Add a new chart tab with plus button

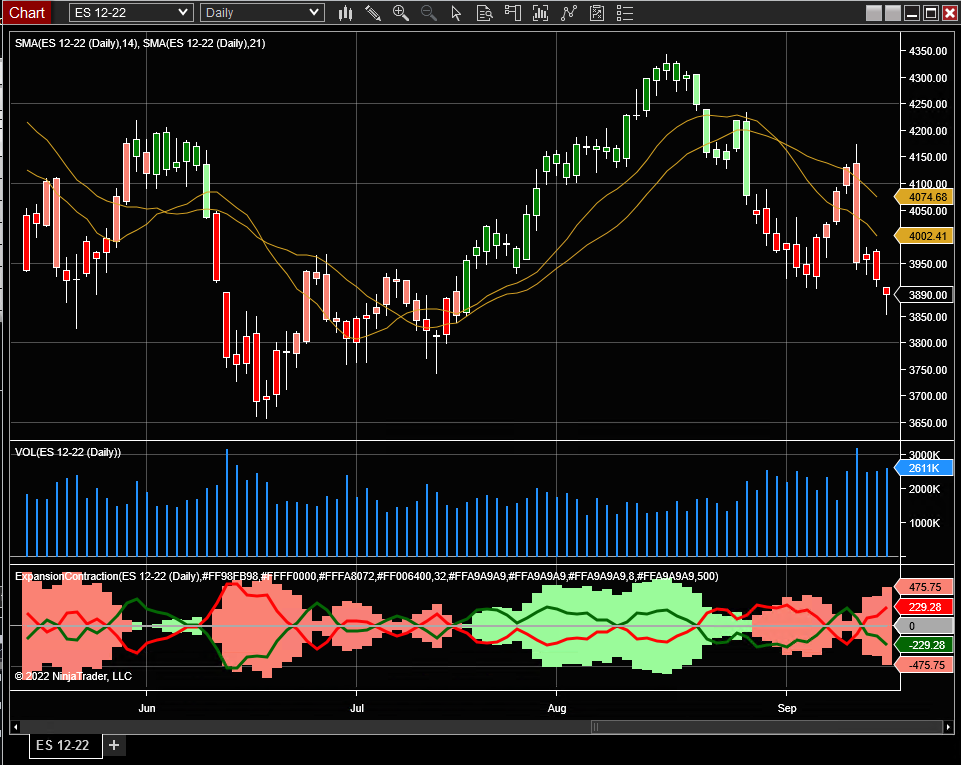pyautogui.click(x=114, y=745)
